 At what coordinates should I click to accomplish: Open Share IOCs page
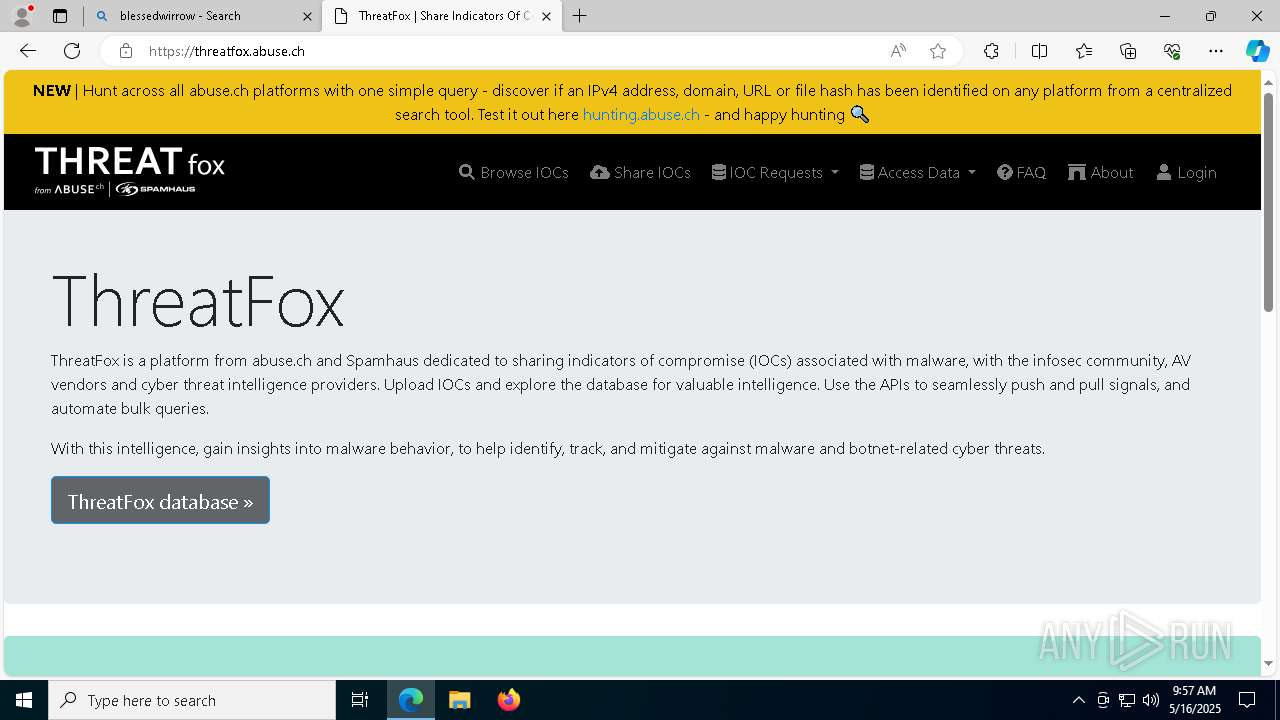click(x=640, y=172)
